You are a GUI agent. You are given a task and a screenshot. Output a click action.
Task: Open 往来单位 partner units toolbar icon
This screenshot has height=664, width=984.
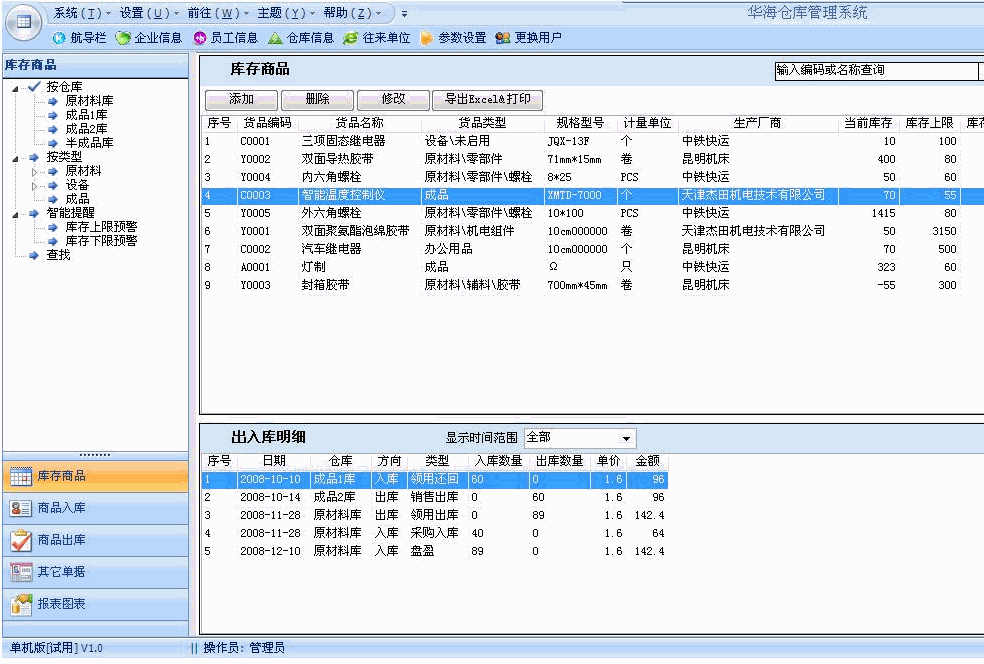pos(351,38)
